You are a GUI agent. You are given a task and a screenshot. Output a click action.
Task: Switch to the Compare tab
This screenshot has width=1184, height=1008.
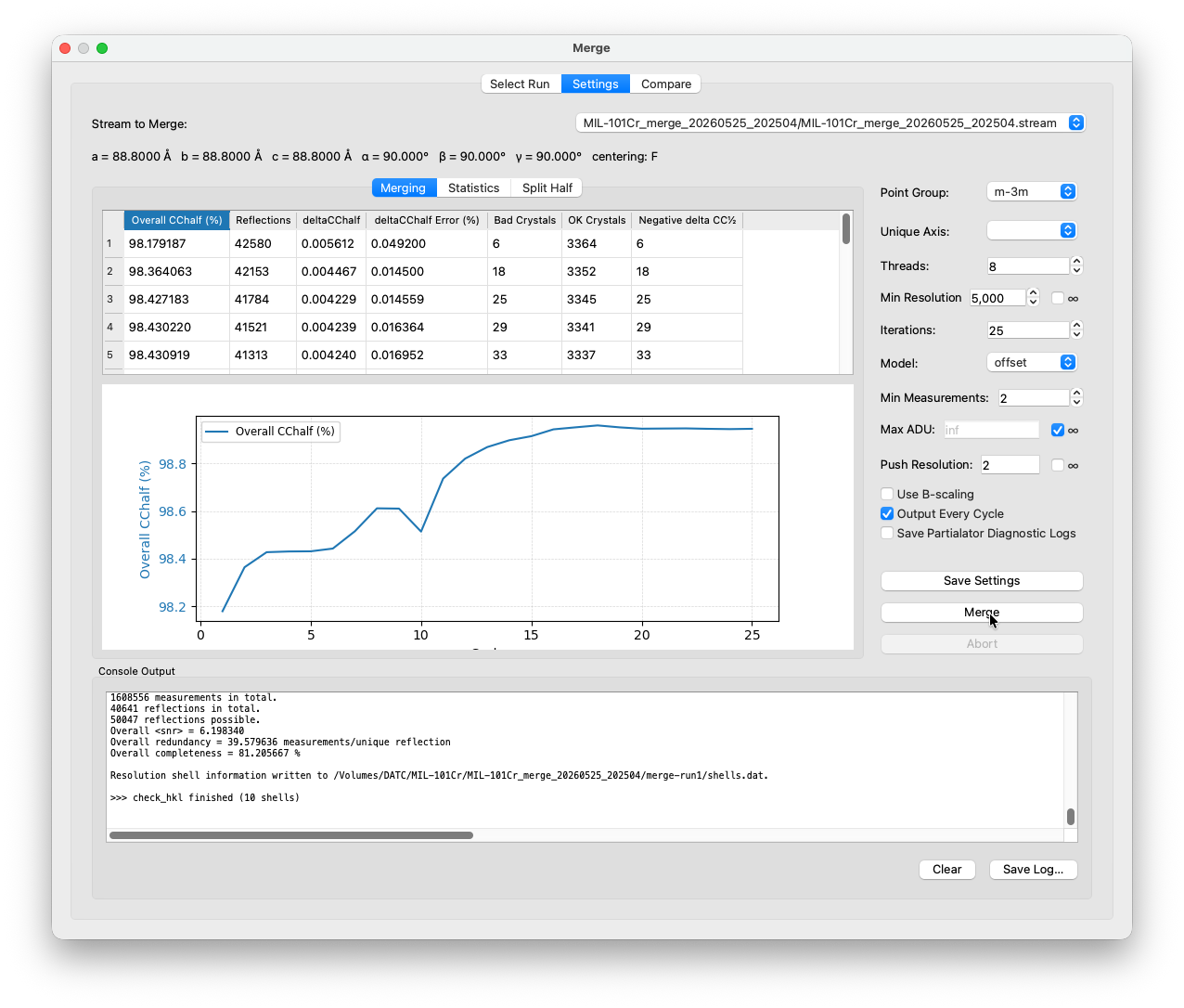point(666,84)
